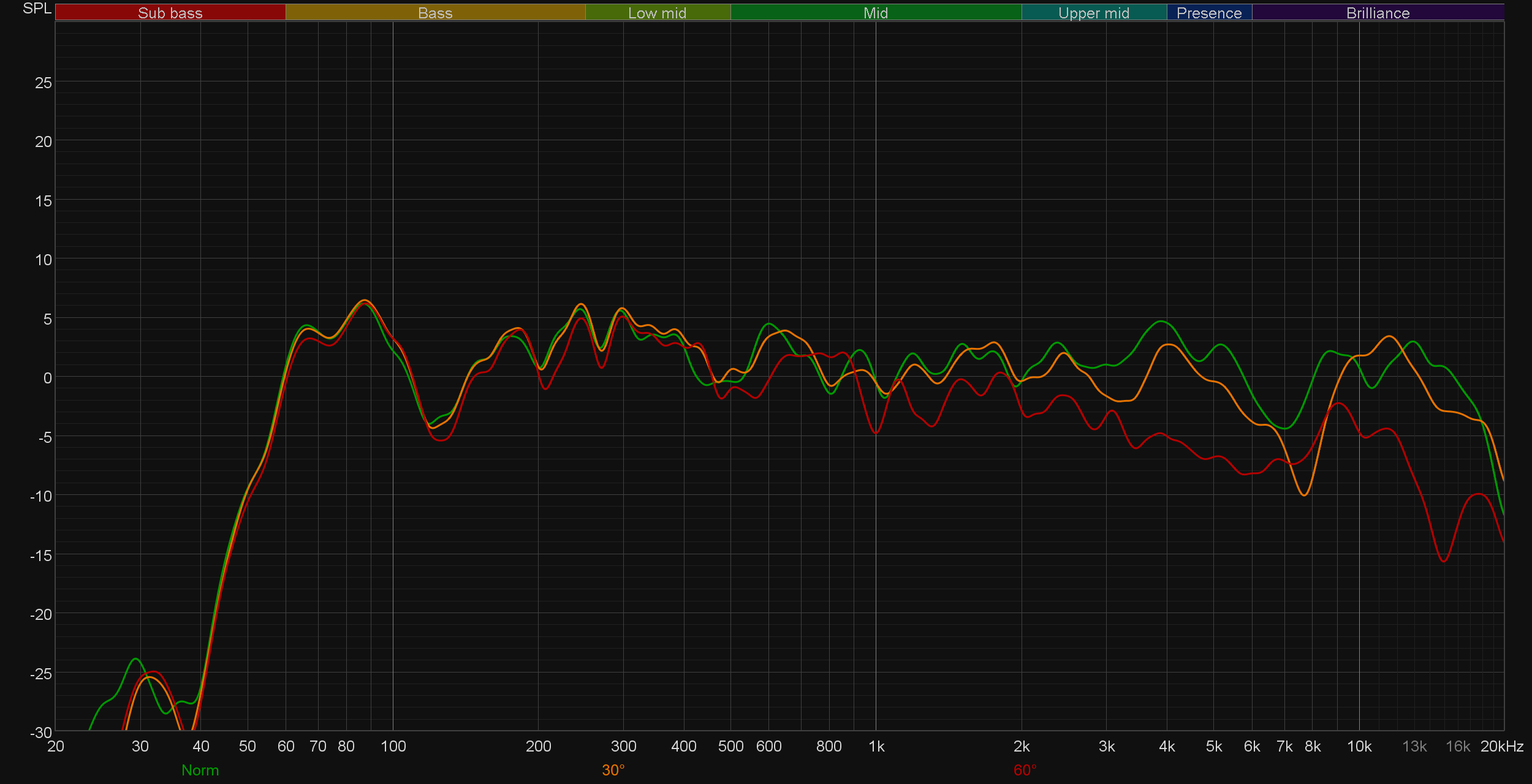Select the Bass frequency band header

[x=435, y=13]
